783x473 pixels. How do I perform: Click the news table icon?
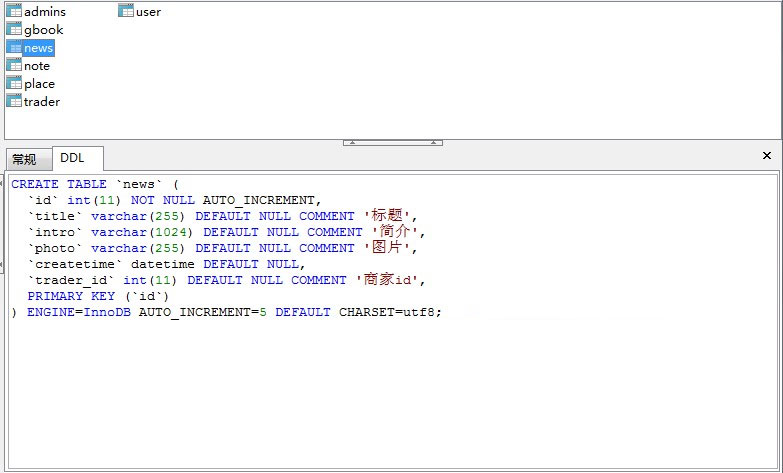[x=14, y=48]
